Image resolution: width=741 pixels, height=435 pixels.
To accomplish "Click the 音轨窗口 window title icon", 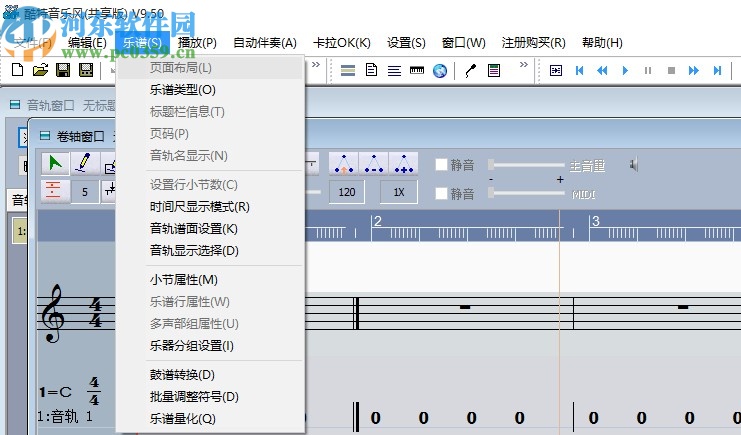I will pos(15,104).
